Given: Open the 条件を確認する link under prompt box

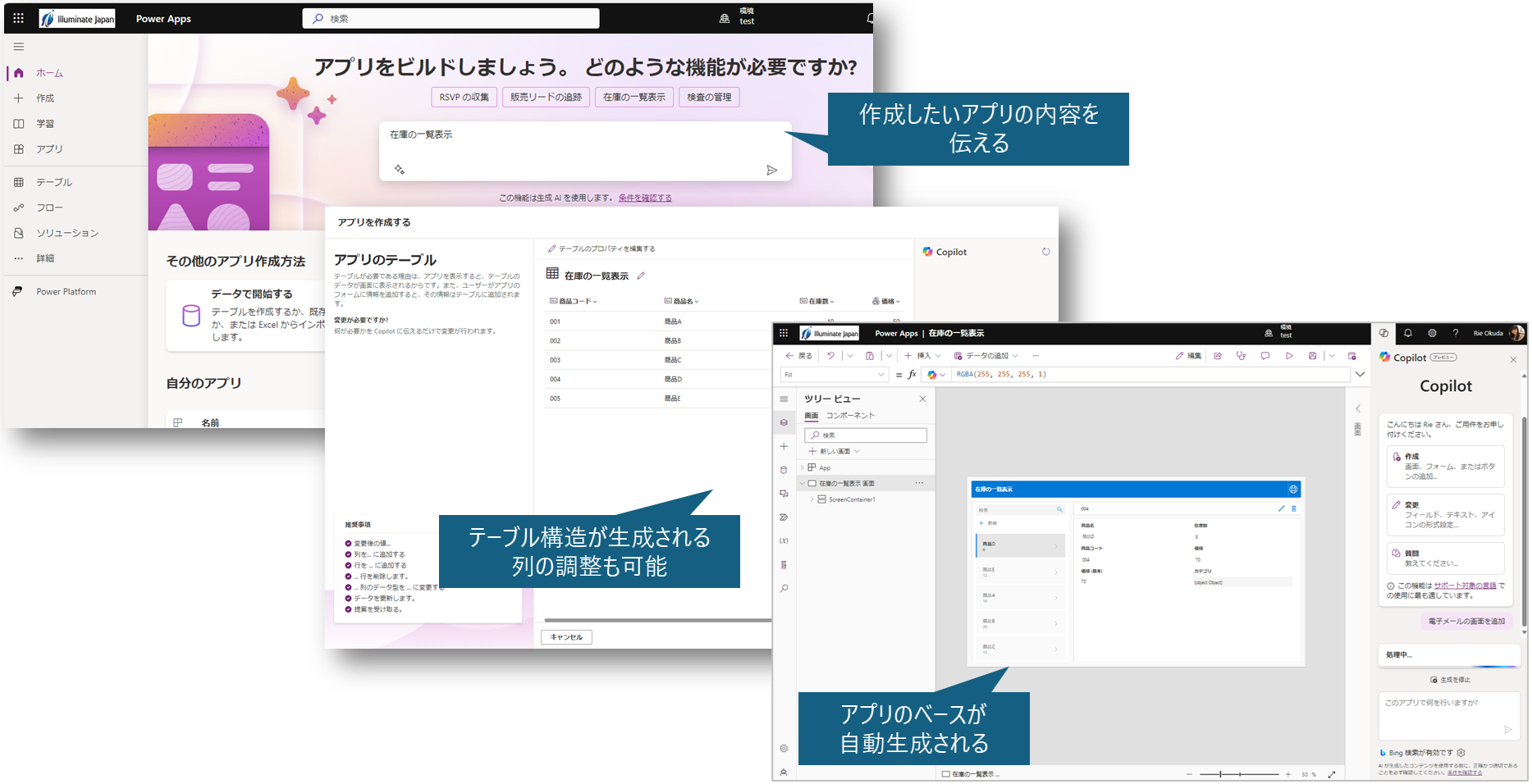Looking at the screenshot, I should 645,198.
